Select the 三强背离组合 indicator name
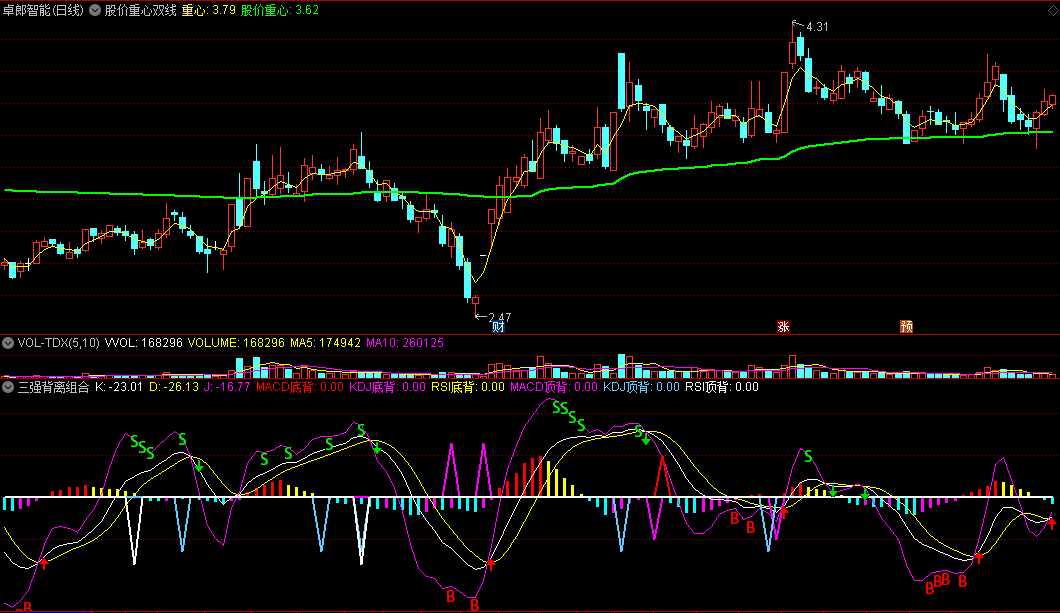 (x=53, y=387)
